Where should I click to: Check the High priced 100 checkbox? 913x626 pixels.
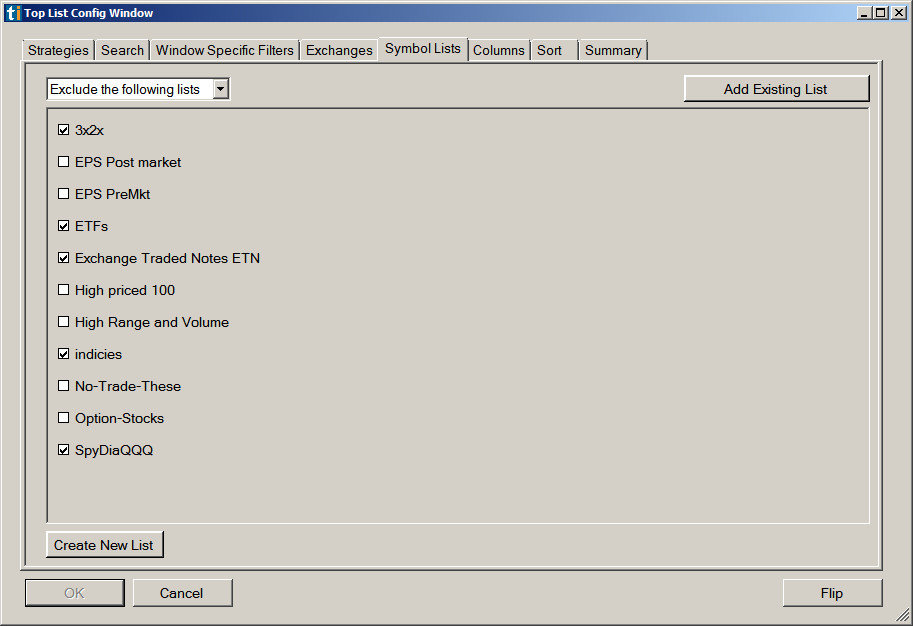63,290
